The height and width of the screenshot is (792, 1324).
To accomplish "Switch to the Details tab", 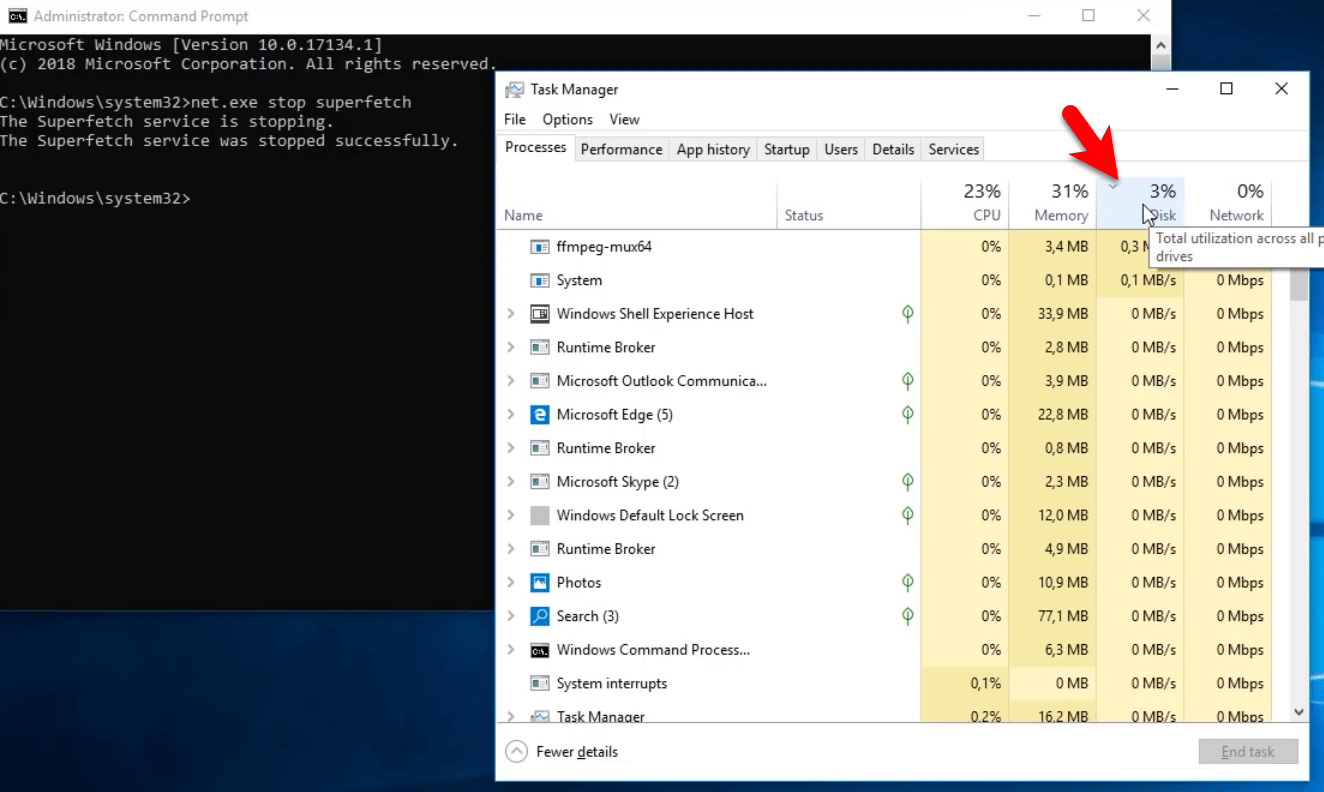I will (893, 149).
